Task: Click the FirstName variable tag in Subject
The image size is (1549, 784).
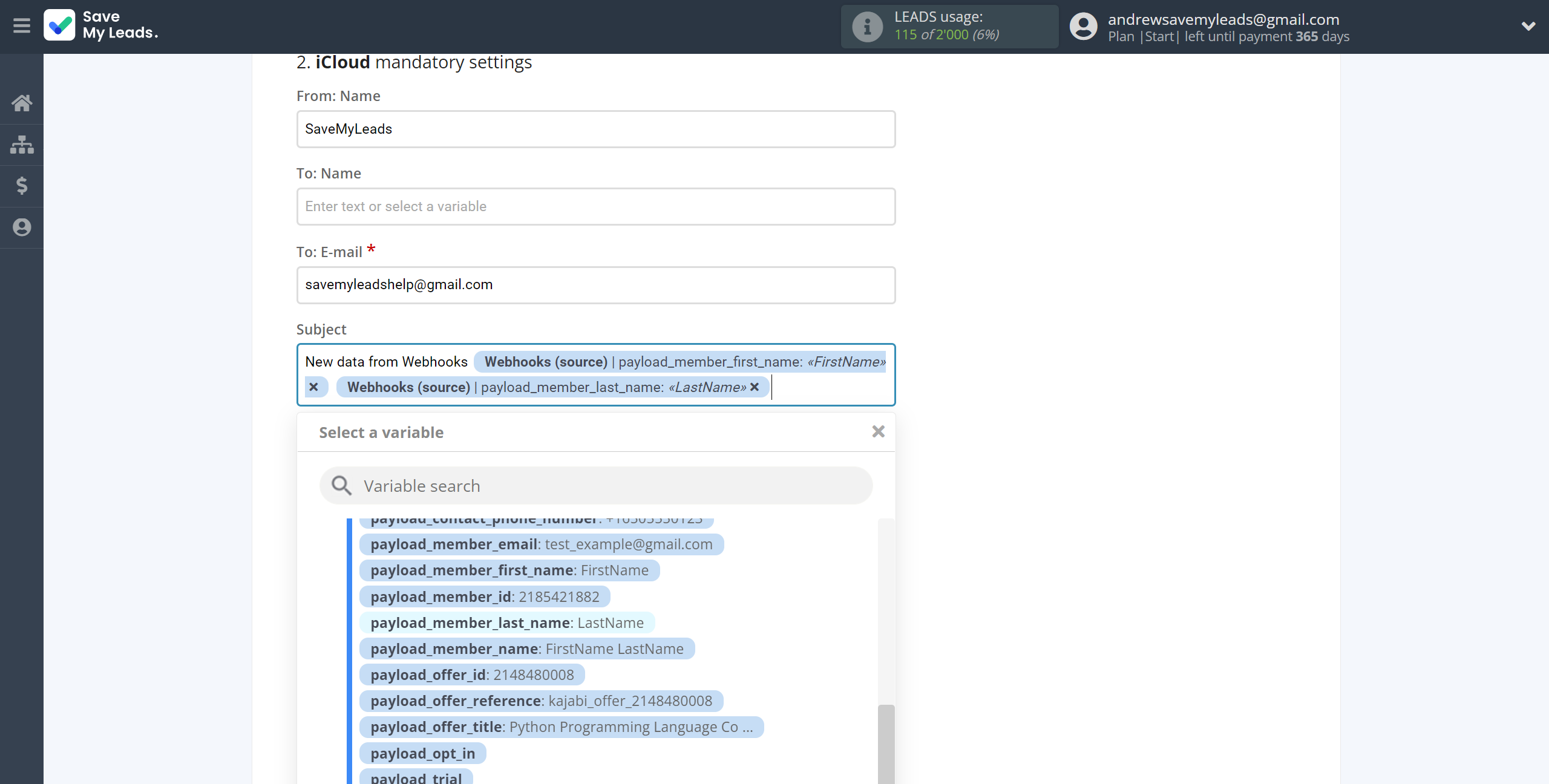Action: pyautogui.click(x=679, y=362)
